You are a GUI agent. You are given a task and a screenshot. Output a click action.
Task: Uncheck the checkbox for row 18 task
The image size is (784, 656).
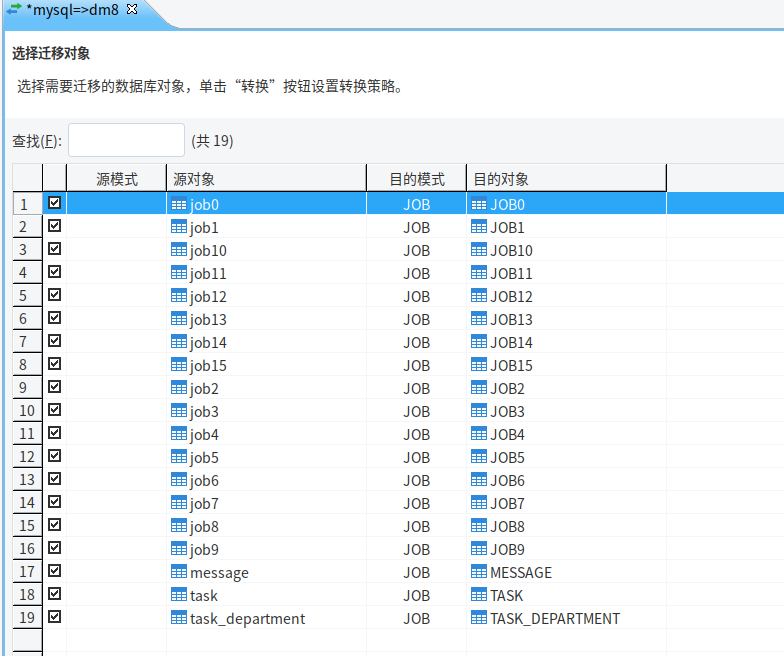click(54, 594)
